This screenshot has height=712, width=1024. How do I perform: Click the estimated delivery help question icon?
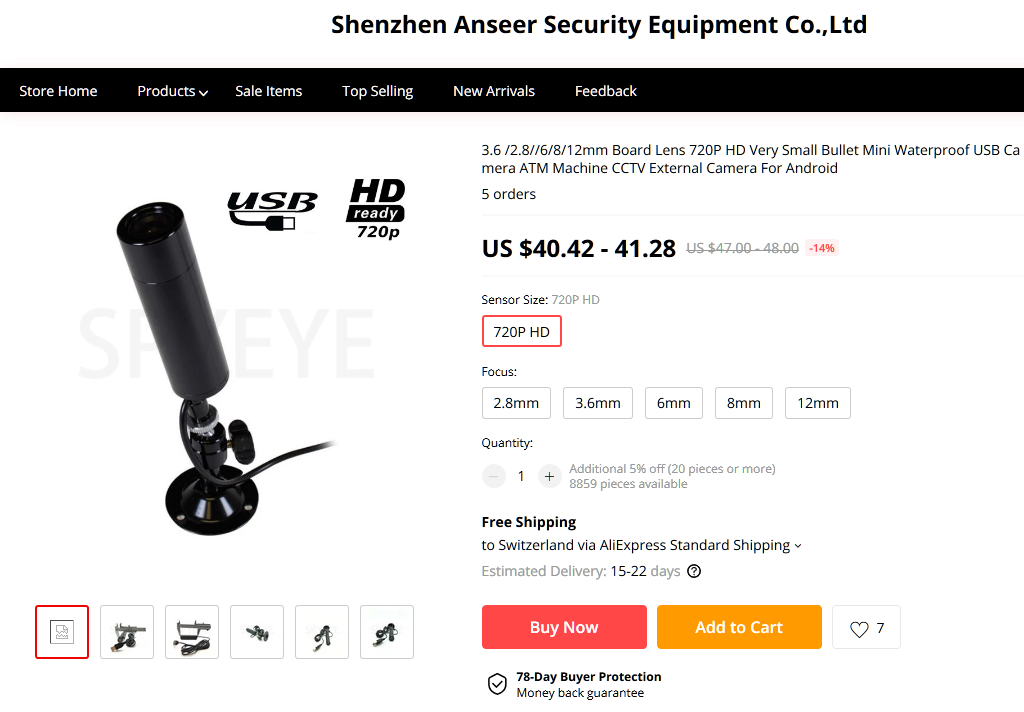[x=694, y=571]
